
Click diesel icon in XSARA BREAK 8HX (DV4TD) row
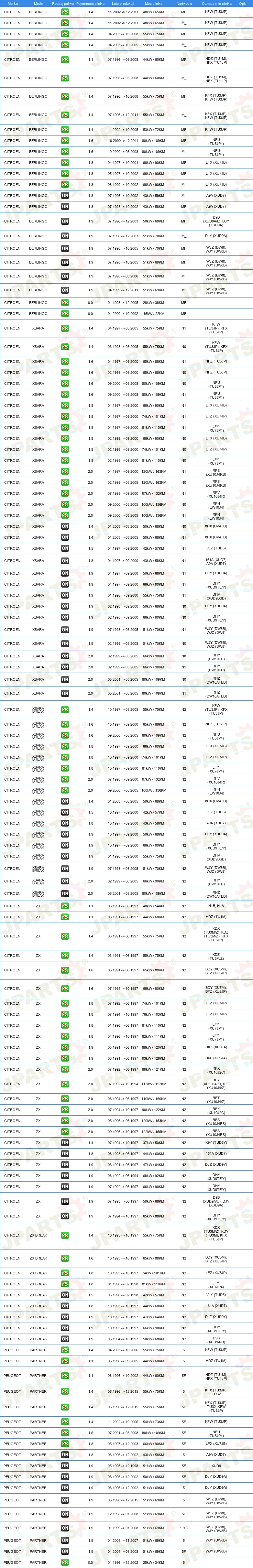[x=65, y=802]
